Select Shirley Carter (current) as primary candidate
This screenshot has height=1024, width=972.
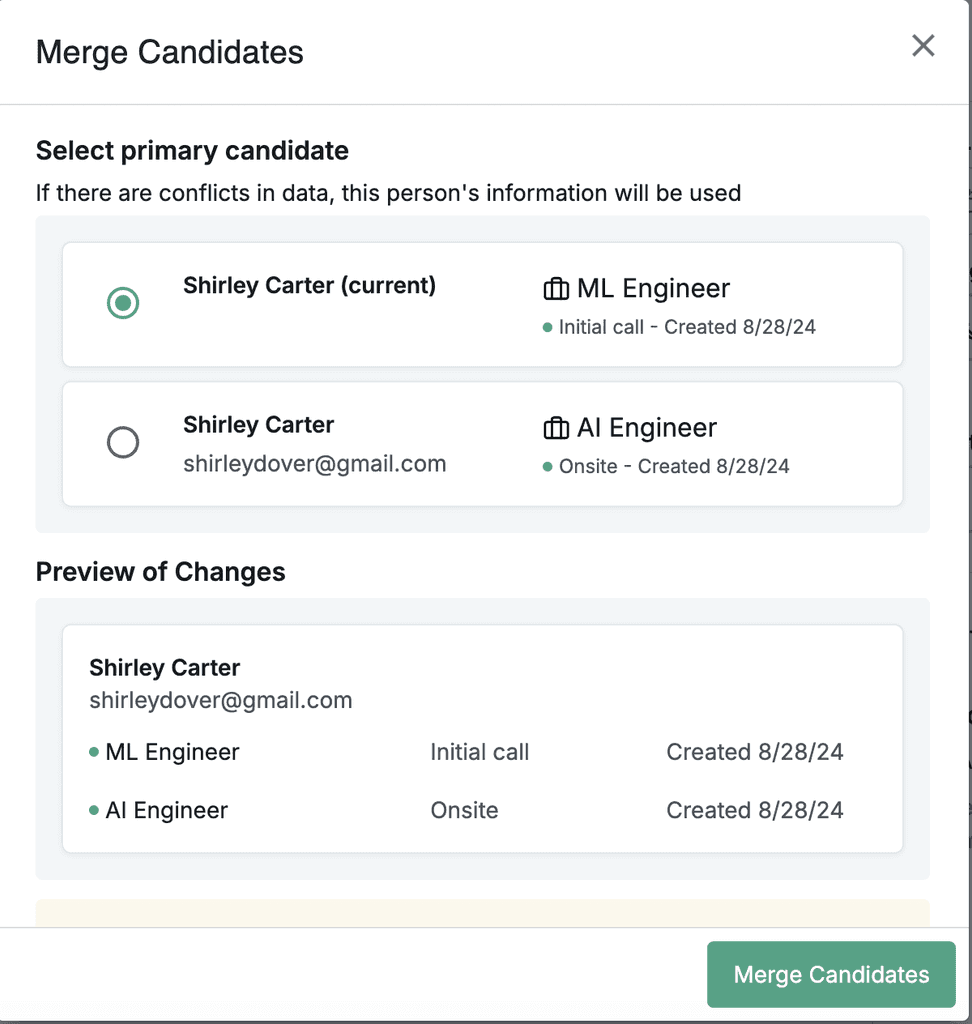point(122,303)
